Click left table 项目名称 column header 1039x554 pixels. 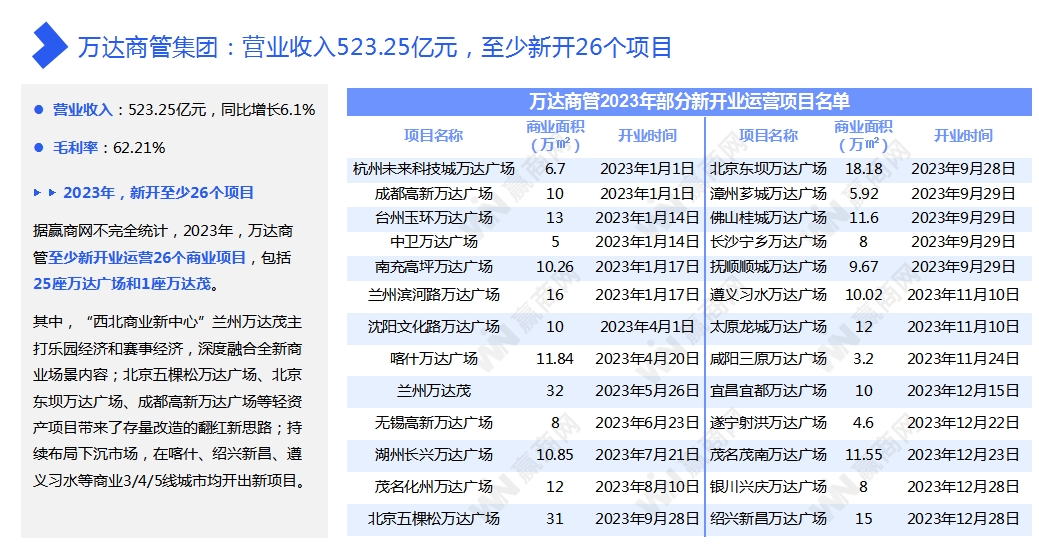pyautogui.click(x=434, y=136)
